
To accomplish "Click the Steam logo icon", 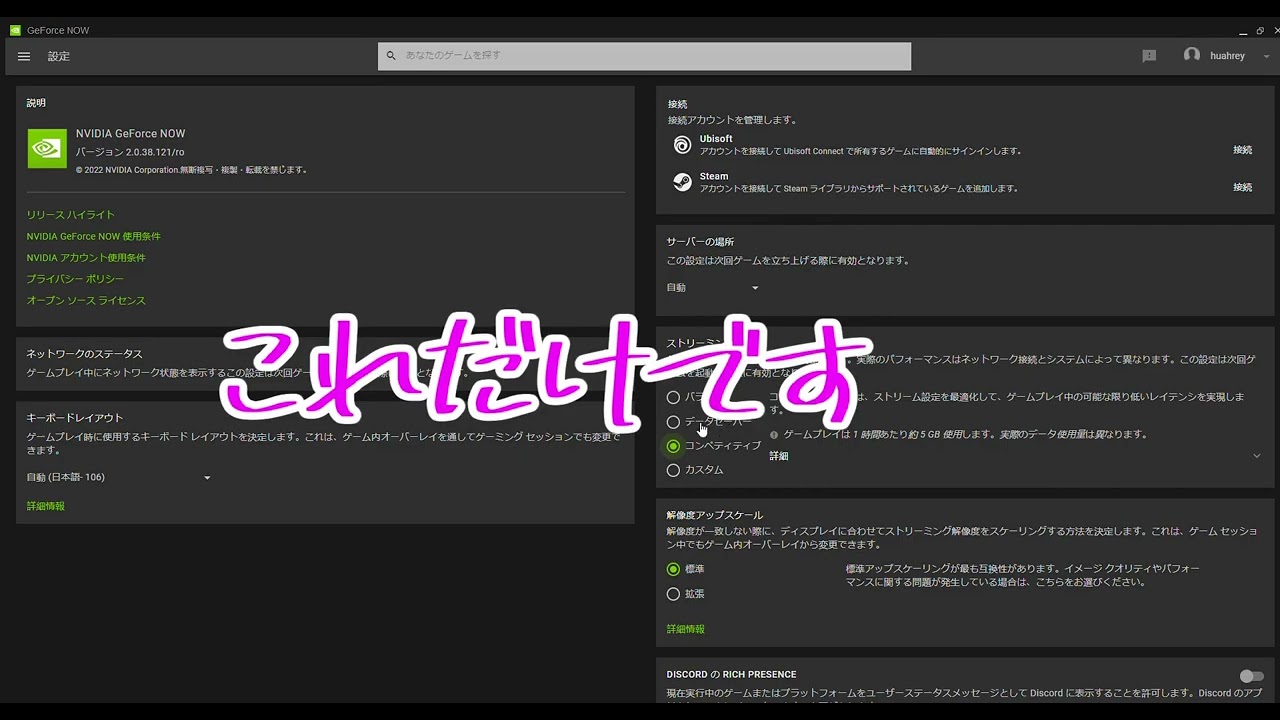I will pyautogui.click(x=682, y=182).
